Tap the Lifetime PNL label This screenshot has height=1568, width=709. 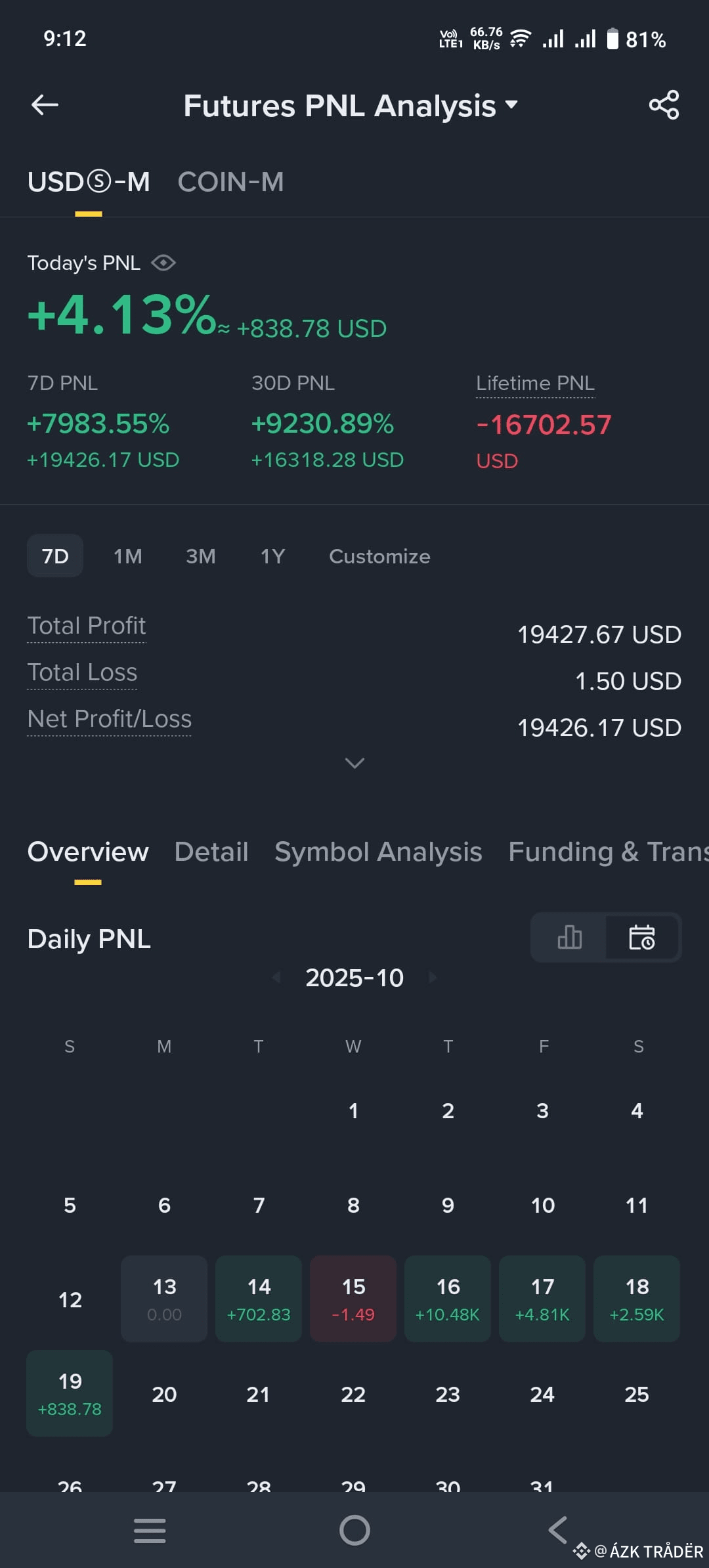click(x=536, y=383)
